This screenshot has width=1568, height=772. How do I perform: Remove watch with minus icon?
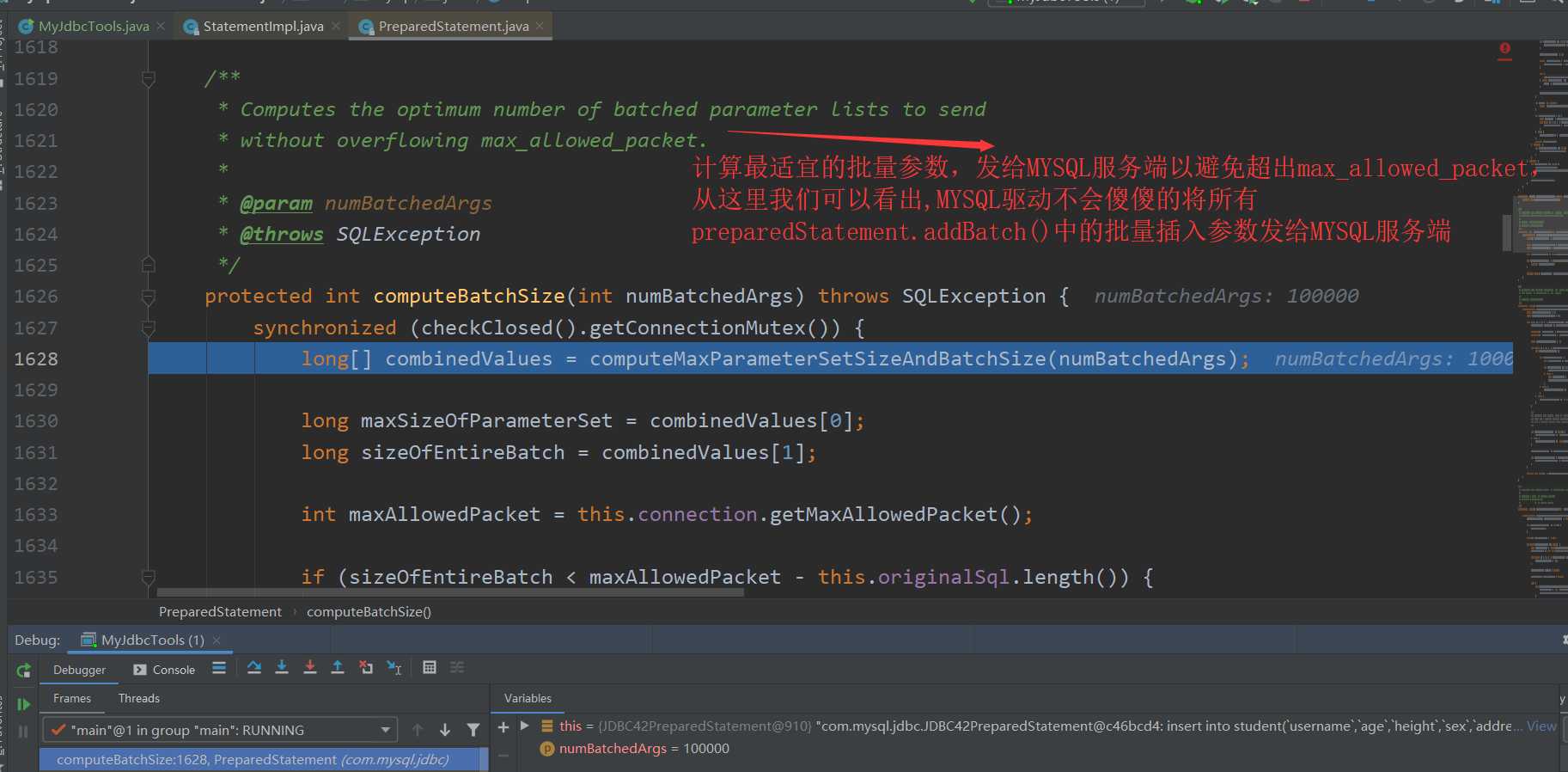503,756
